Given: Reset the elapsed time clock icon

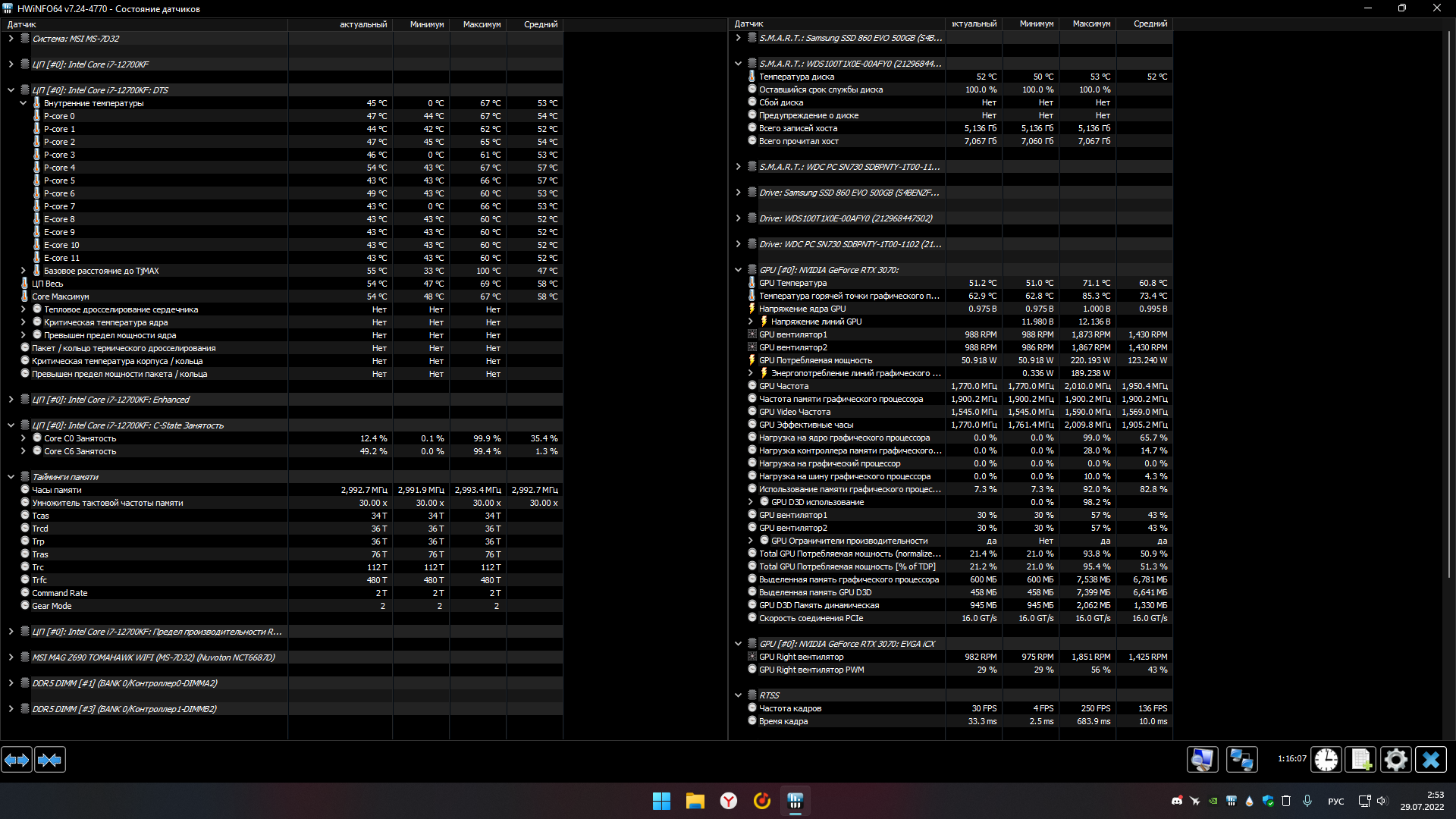Looking at the screenshot, I should pos(1326,760).
